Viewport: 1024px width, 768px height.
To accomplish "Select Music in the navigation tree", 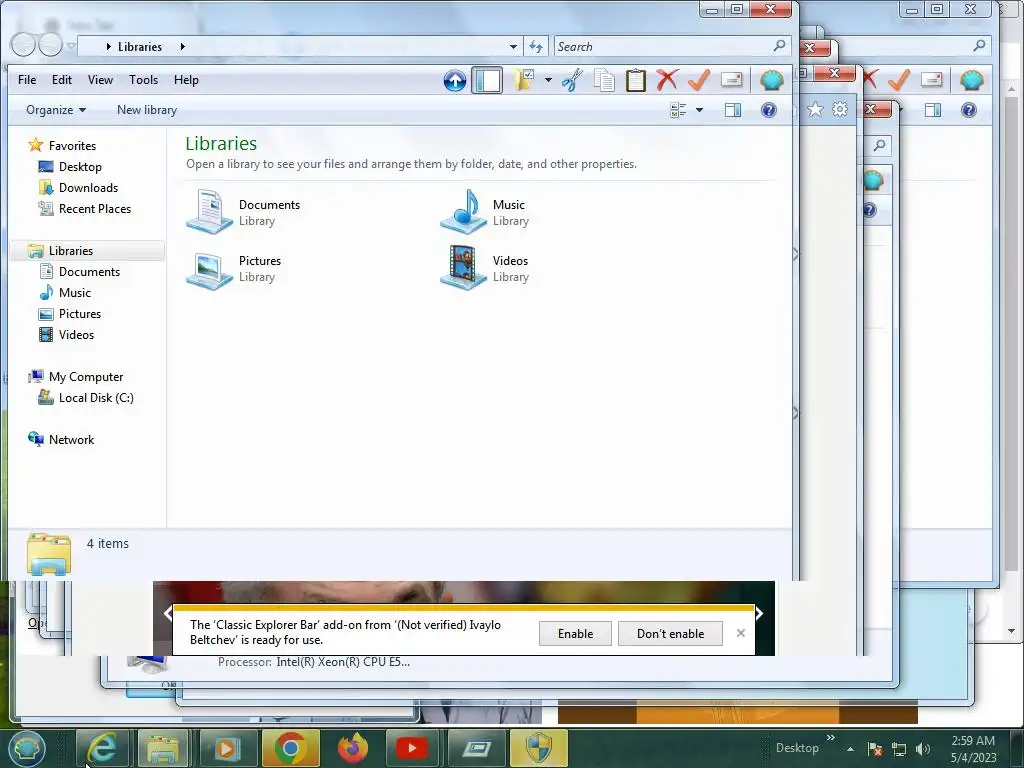I will 74,293.
